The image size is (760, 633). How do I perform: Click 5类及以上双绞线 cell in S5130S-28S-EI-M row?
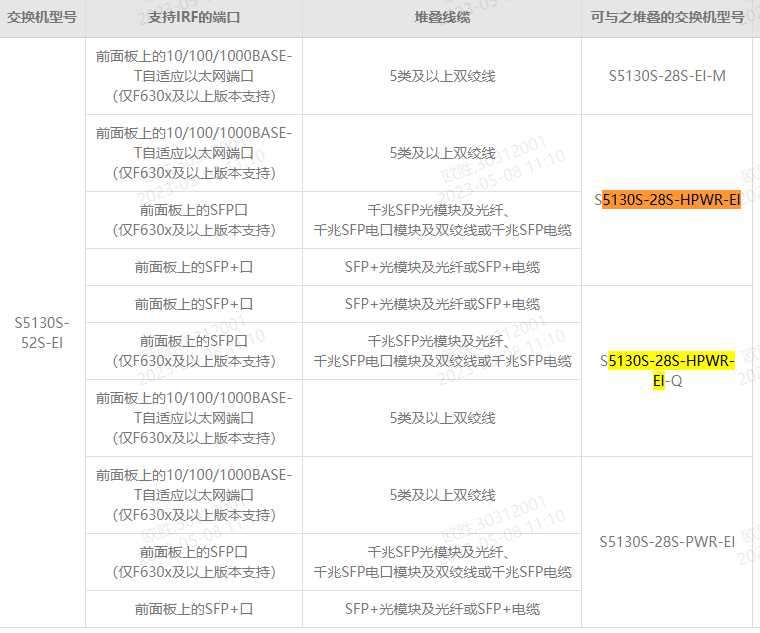tap(442, 76)
